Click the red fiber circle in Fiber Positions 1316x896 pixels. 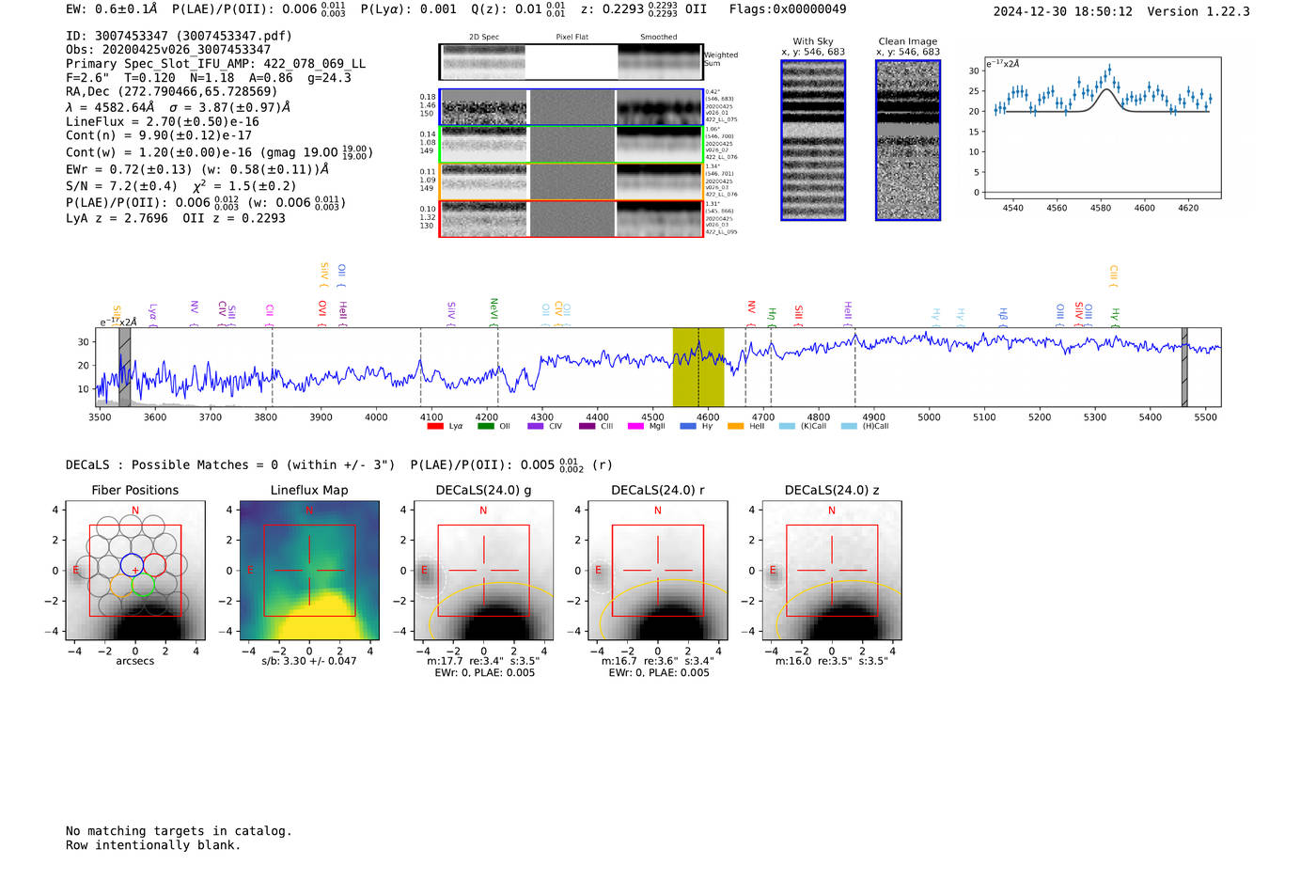tap(154, 565)
